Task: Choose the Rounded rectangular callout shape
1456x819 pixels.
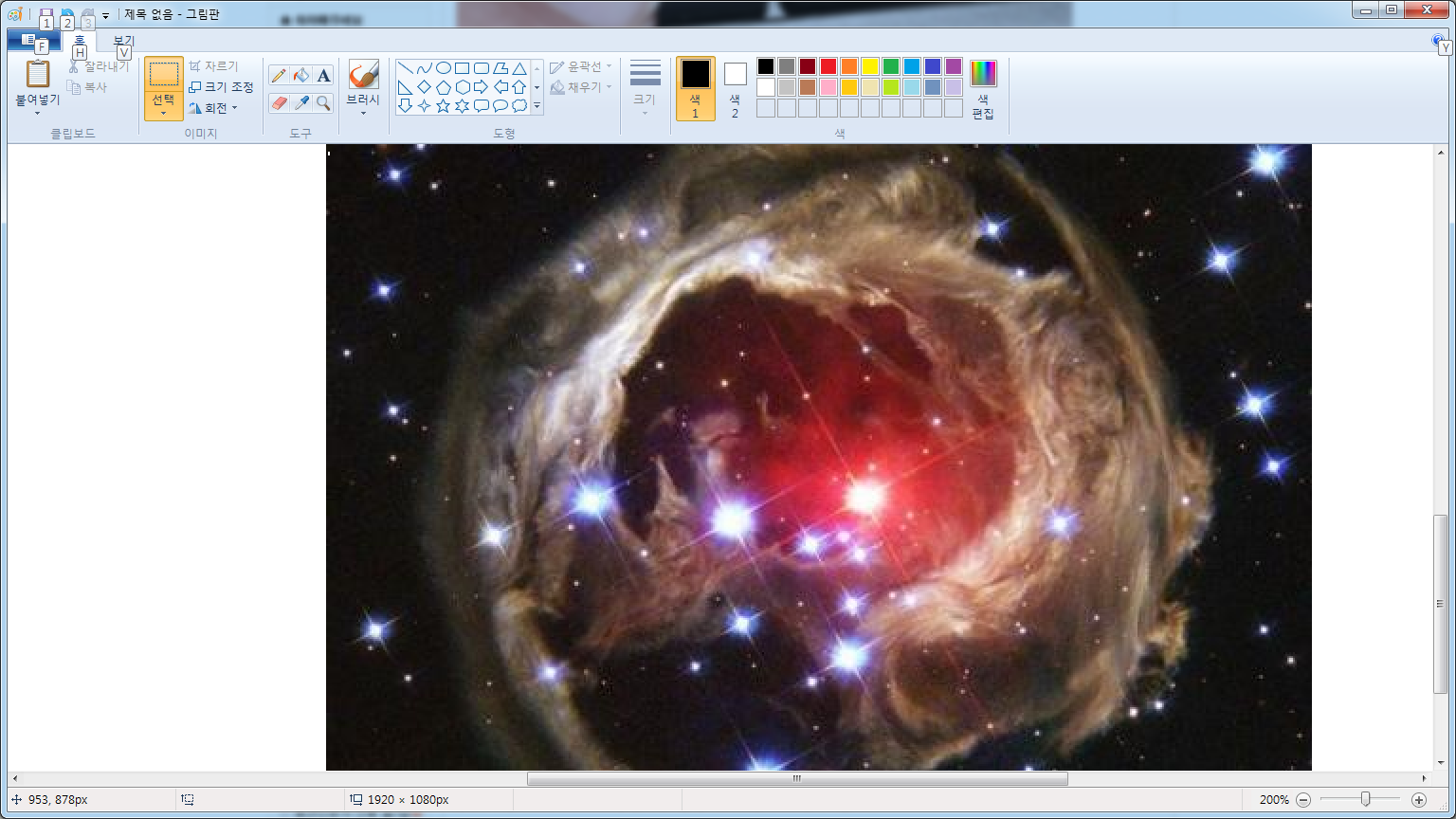Action: [x=481, y=105]
